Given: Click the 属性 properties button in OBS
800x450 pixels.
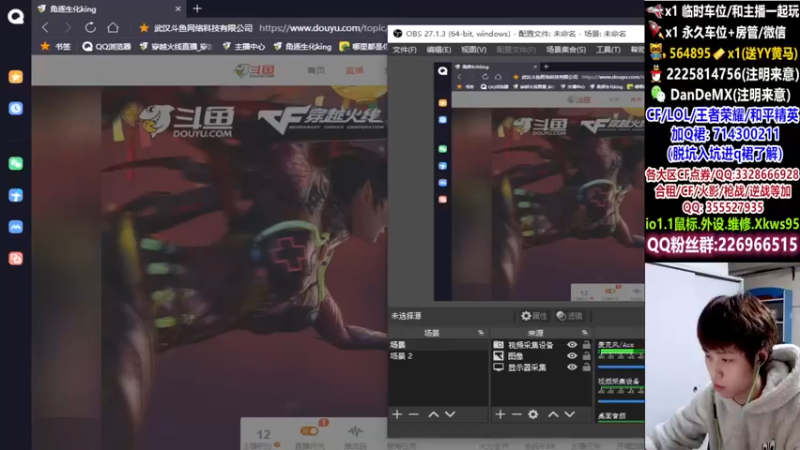Looking at the screenshot, I should tap(534, 316).
